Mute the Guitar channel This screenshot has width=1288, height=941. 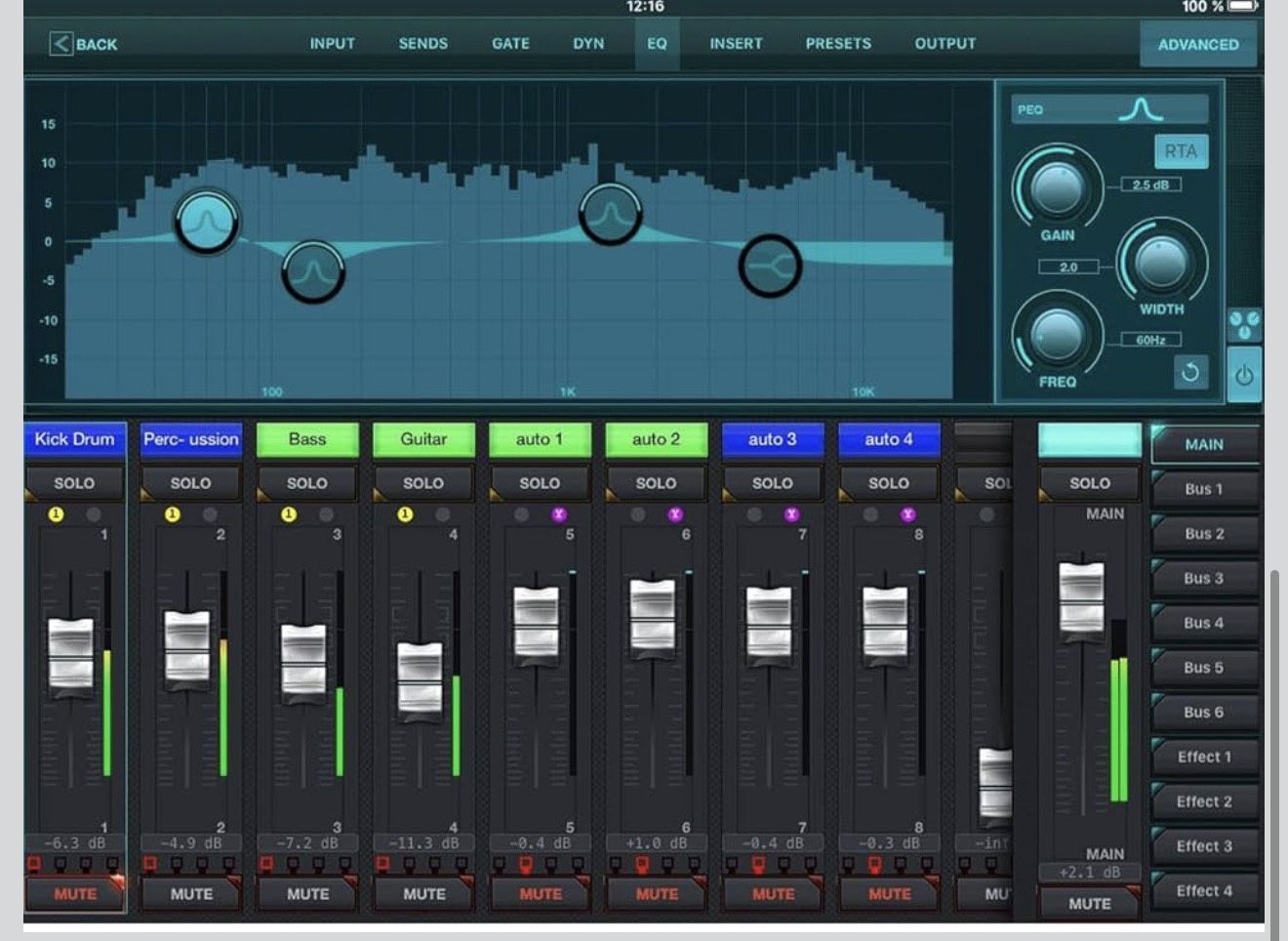423,893
